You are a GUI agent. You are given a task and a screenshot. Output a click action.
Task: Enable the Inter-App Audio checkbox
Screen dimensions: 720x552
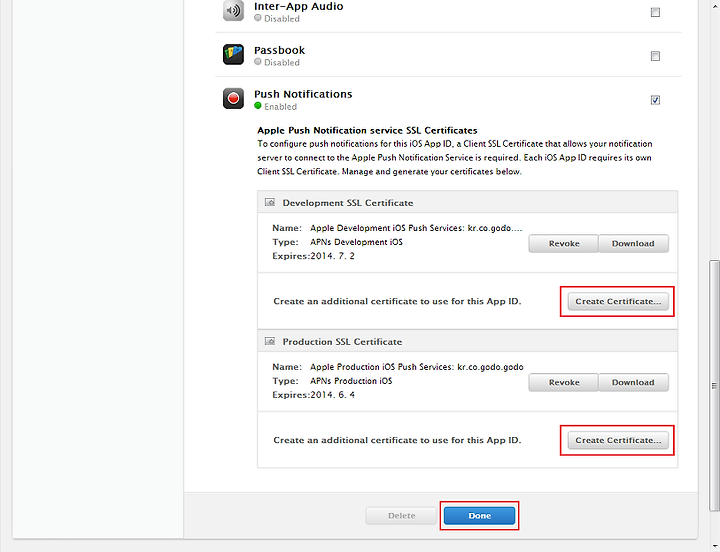pyautogui.click(x=655, y=12)
